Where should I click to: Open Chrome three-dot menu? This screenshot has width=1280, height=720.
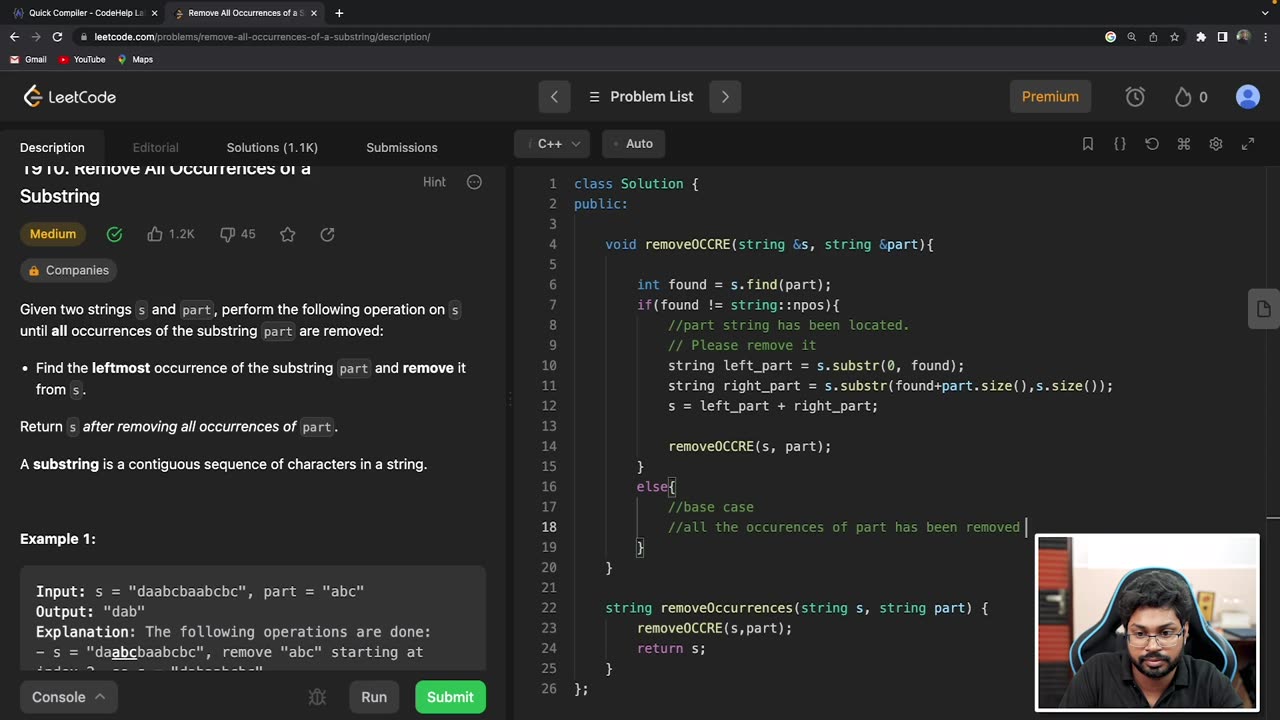click(1265, 37)
